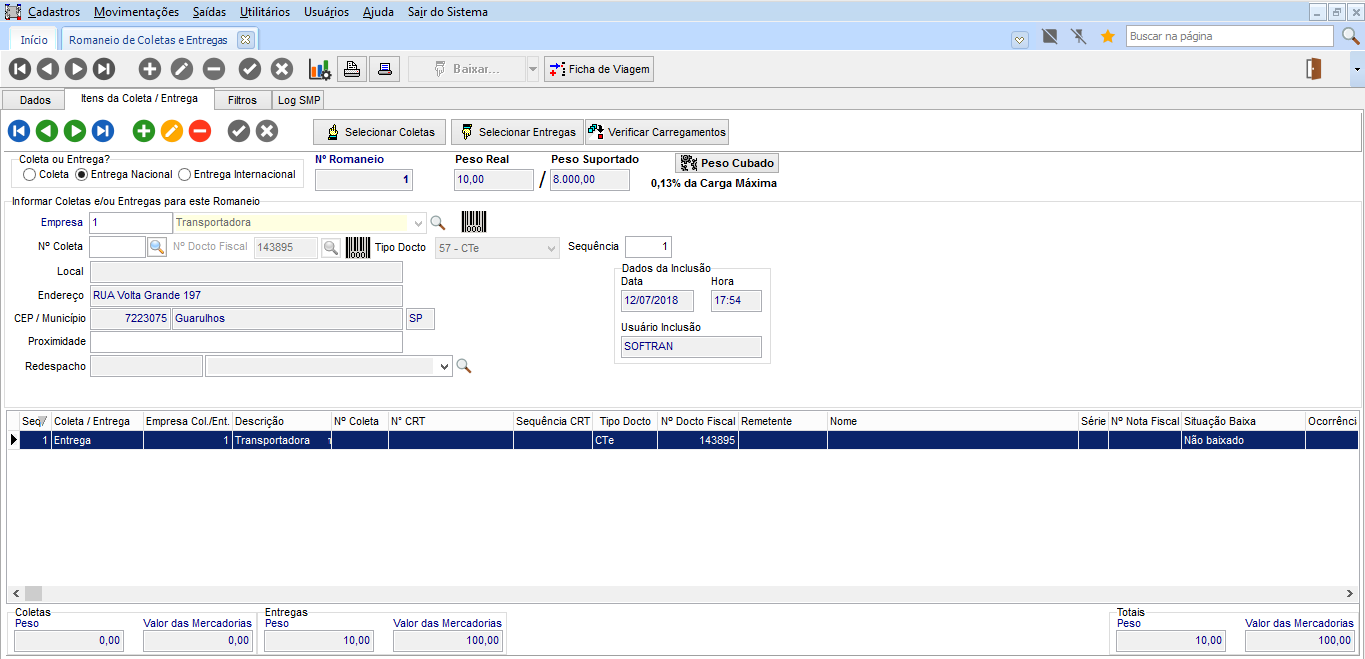Click in Buscar na página field
1365x659 pixels.
click(x=1230, y=36)
